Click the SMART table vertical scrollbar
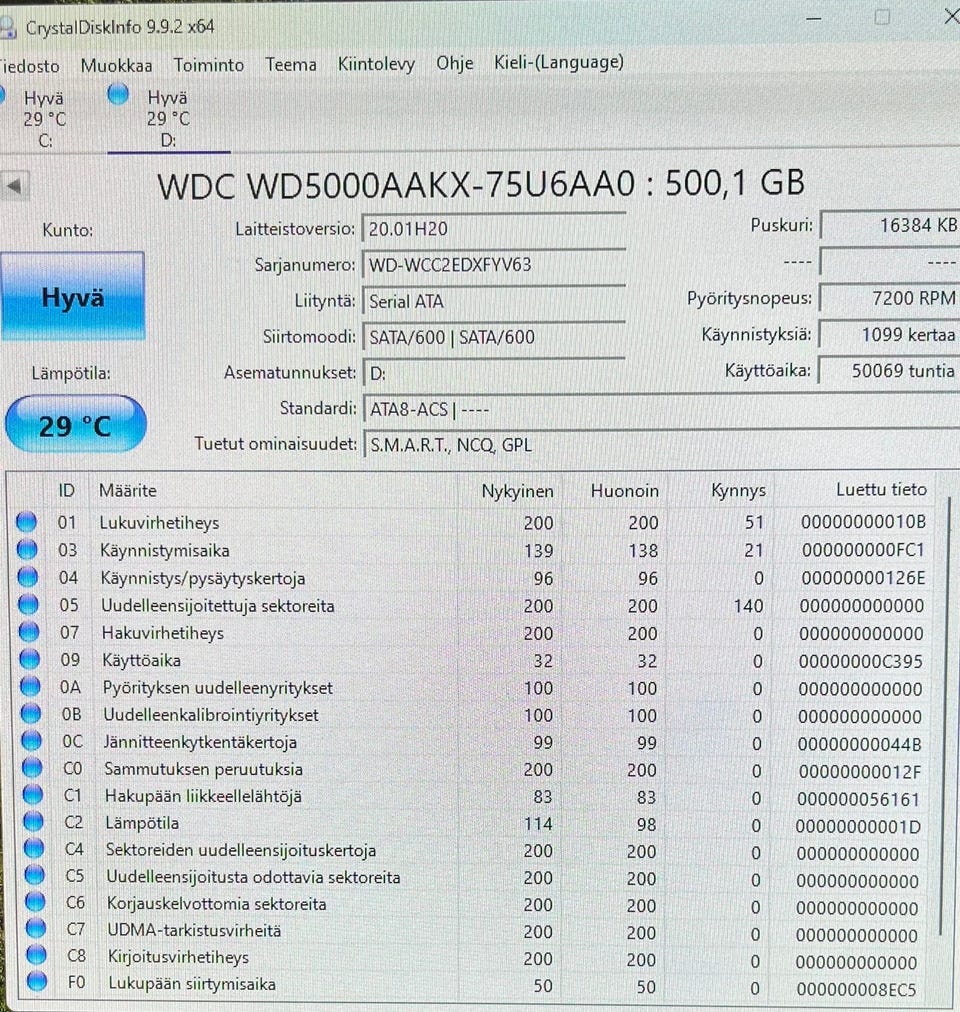 coord(946,716)
